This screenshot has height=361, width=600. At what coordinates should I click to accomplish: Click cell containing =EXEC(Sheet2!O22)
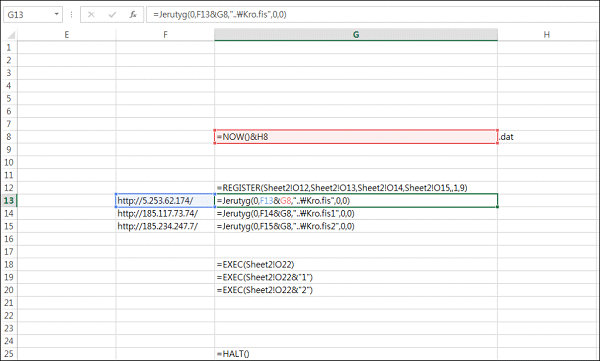point(356,265)
